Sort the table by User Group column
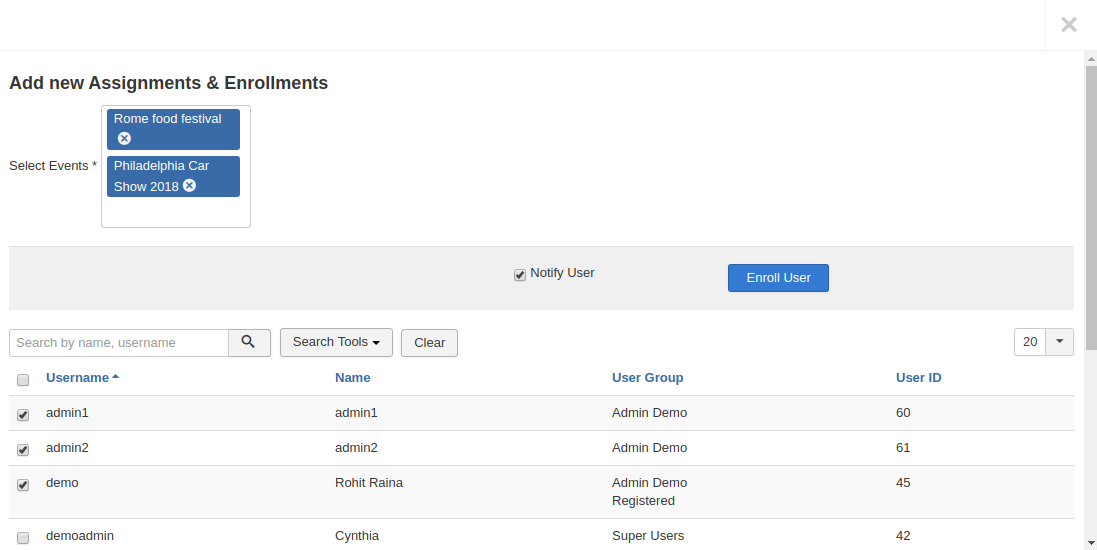1097x550 pixels. 647,378
